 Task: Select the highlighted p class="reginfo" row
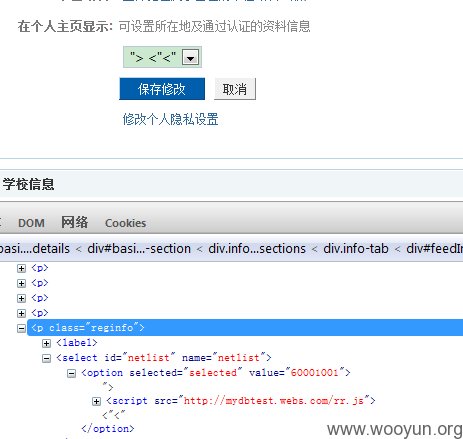click(245, 328)
